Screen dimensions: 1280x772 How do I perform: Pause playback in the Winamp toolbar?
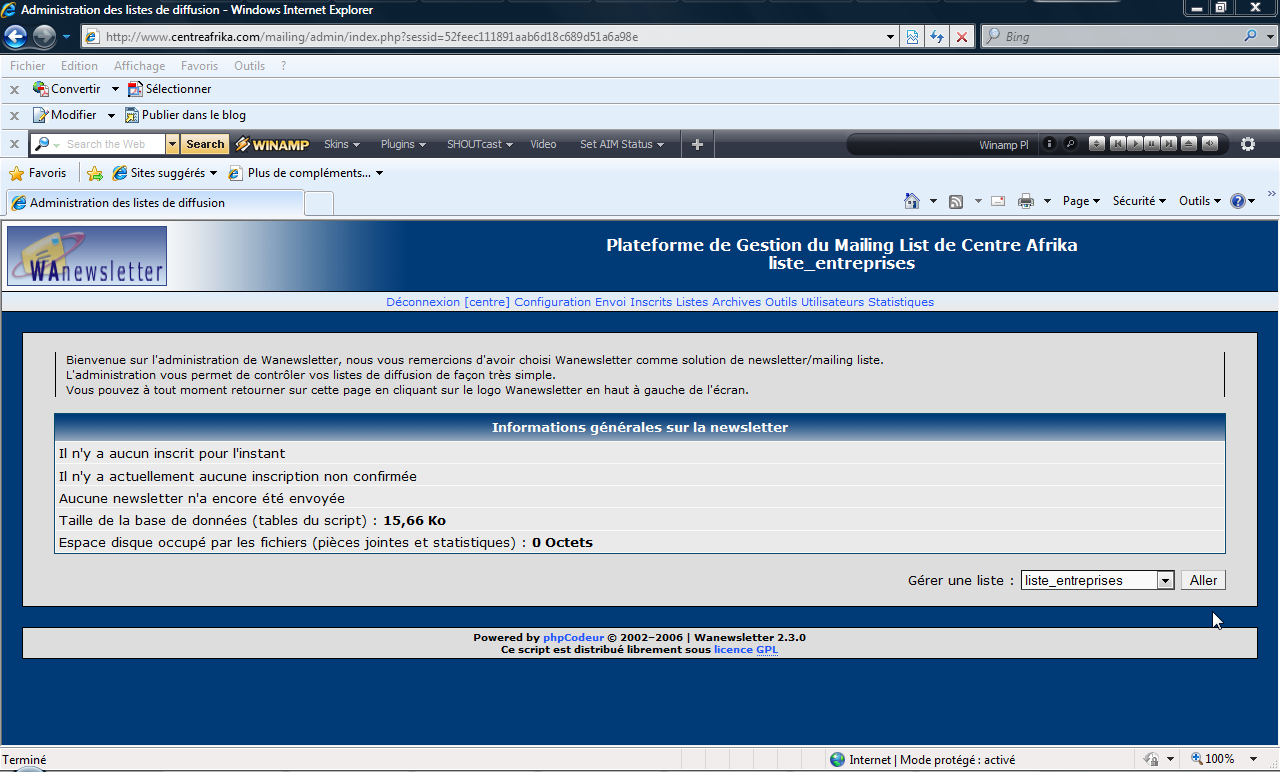tap(1151, 144)
